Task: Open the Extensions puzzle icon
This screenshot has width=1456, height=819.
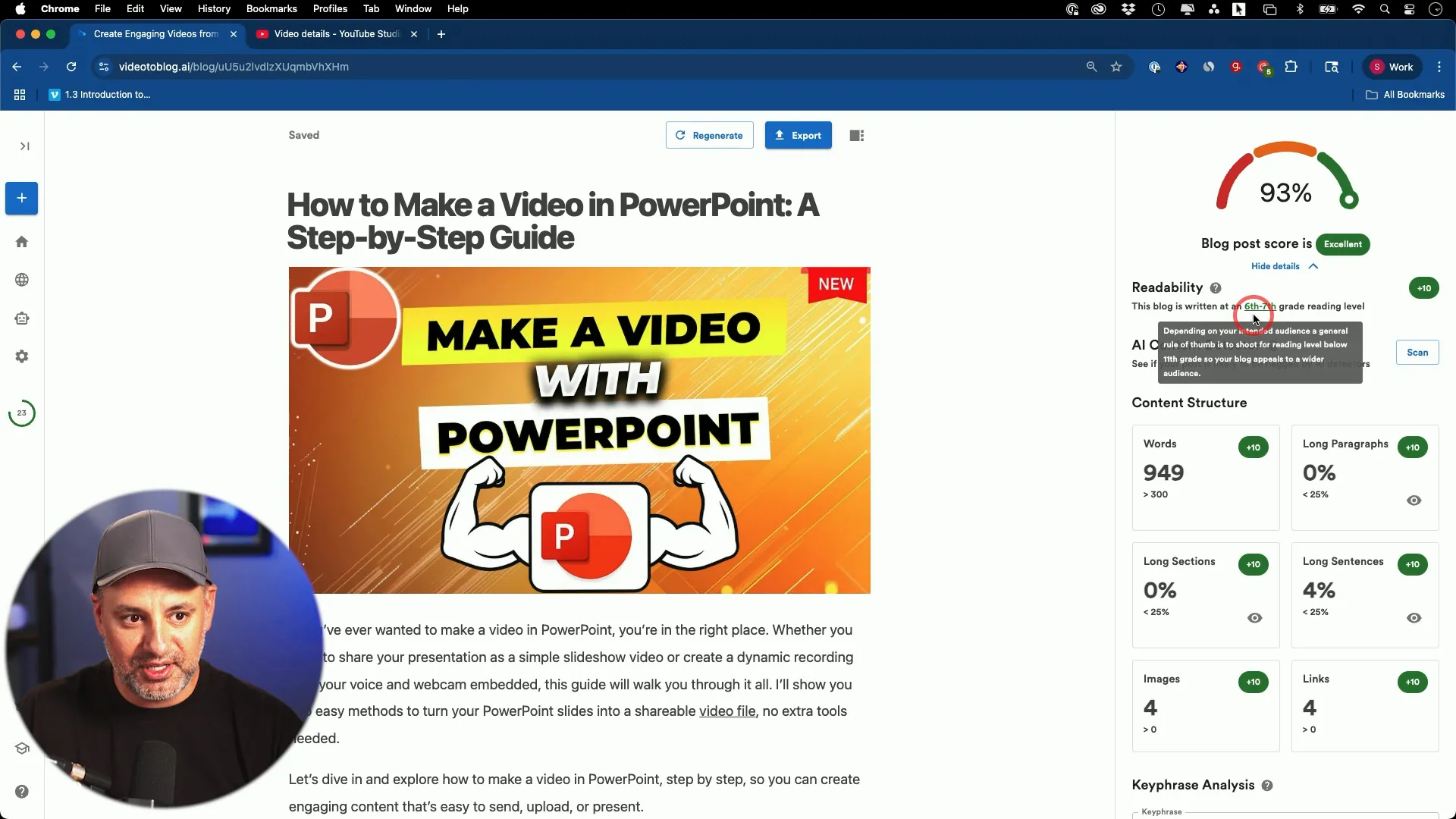Action: [x=1291, y=67]
